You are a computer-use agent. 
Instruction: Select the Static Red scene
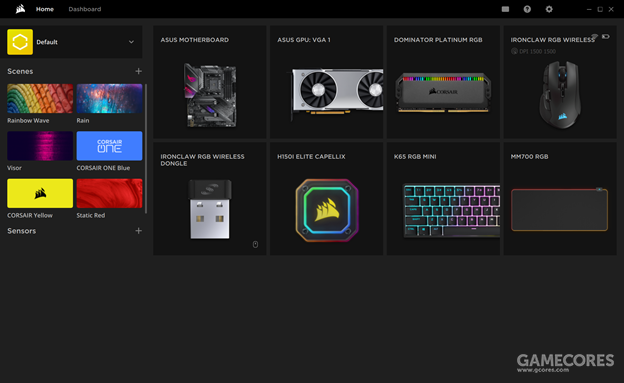click(x=109, y=193)
